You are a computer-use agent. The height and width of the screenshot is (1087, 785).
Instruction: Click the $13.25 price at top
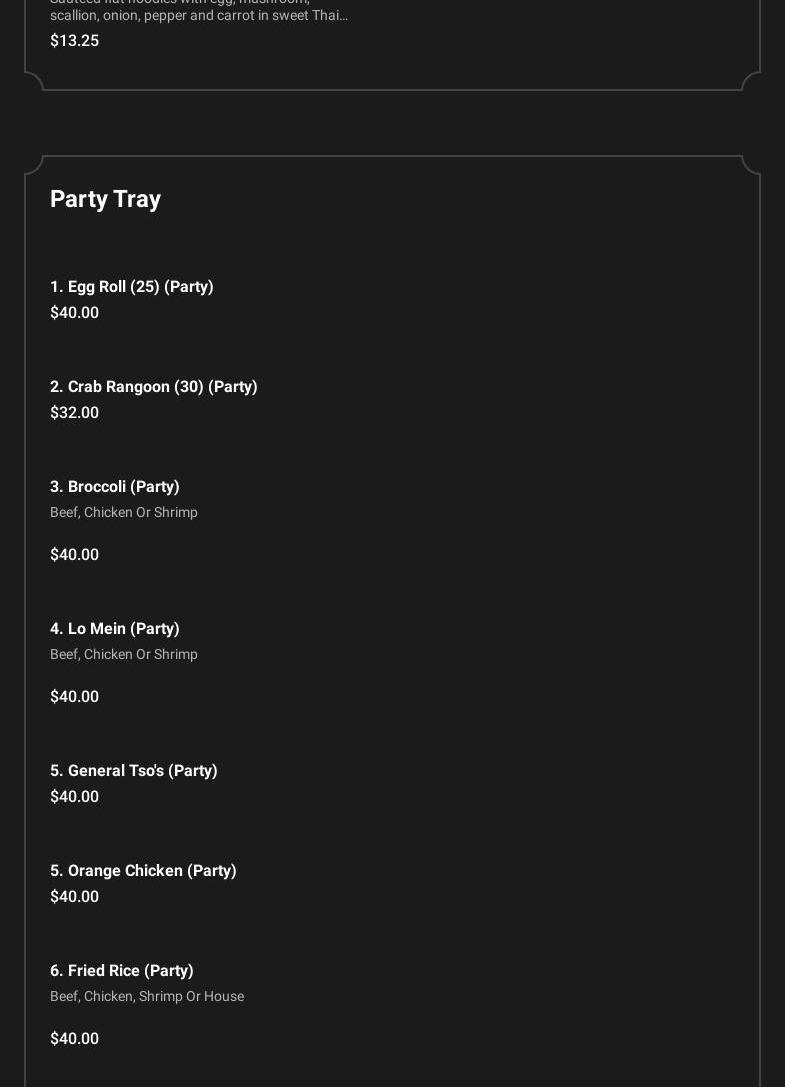click(74, 41)
